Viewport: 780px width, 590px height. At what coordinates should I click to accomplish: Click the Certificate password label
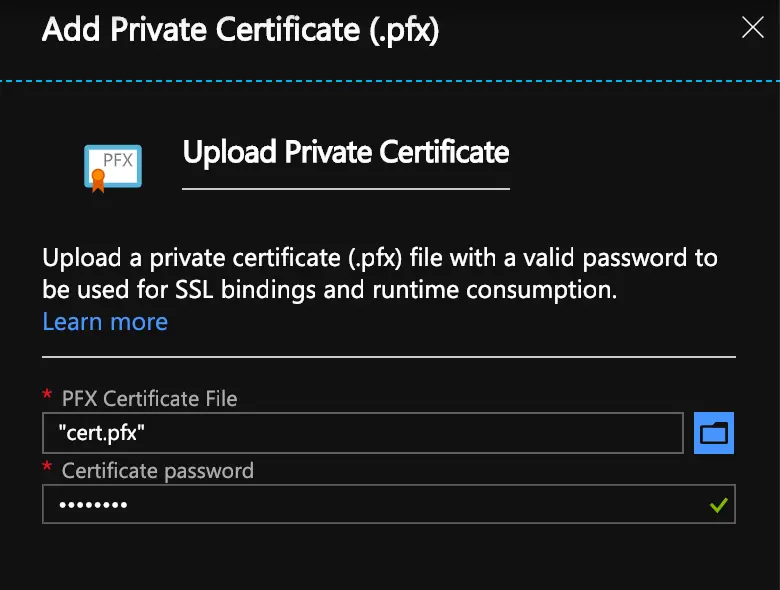pos(158,471)
